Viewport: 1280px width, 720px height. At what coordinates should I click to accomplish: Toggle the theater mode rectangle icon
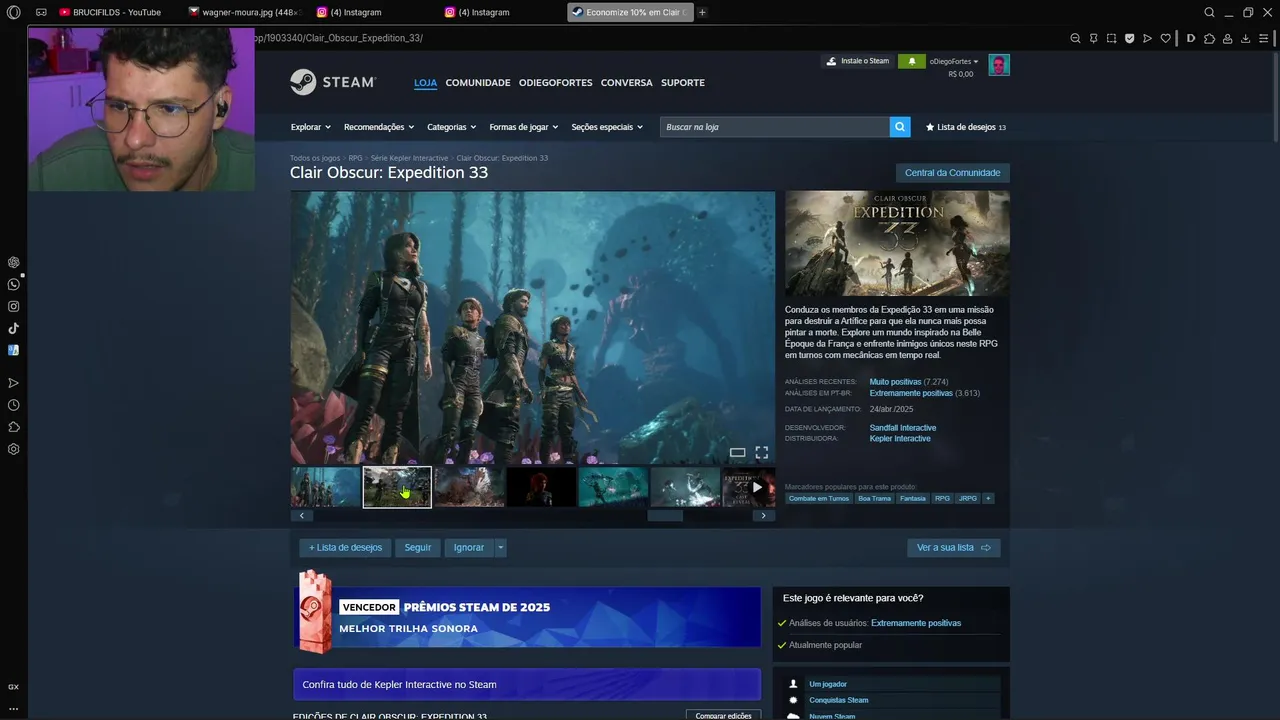coord(737,453)
